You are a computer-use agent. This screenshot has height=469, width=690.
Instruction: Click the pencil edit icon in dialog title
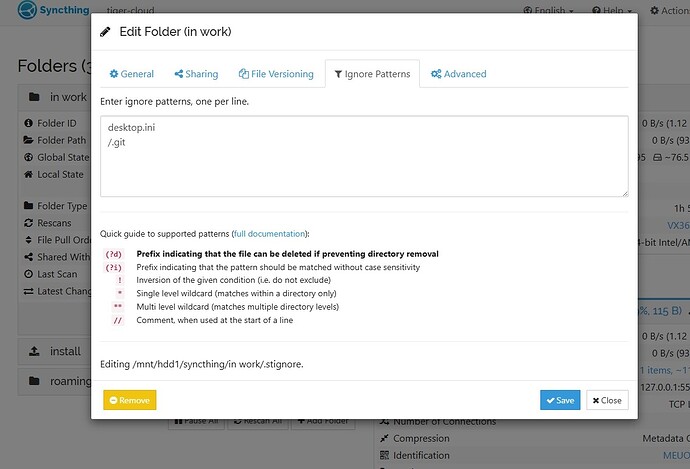(x=105, y=32)
